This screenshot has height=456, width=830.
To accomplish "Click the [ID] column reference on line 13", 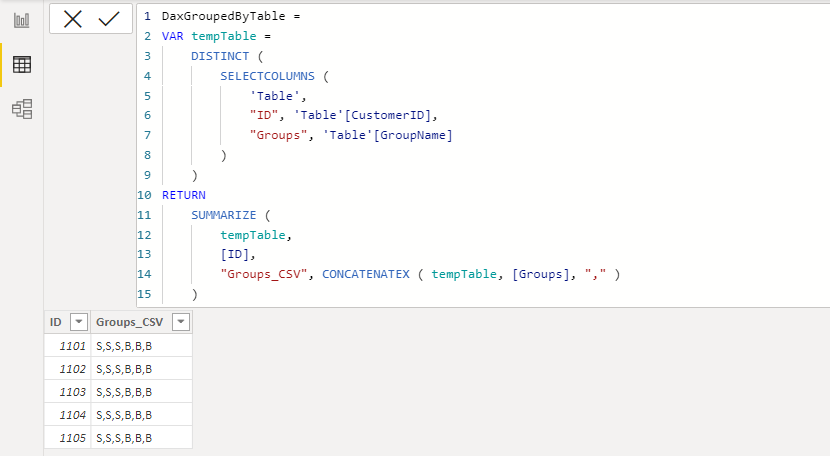I will 234,254.
